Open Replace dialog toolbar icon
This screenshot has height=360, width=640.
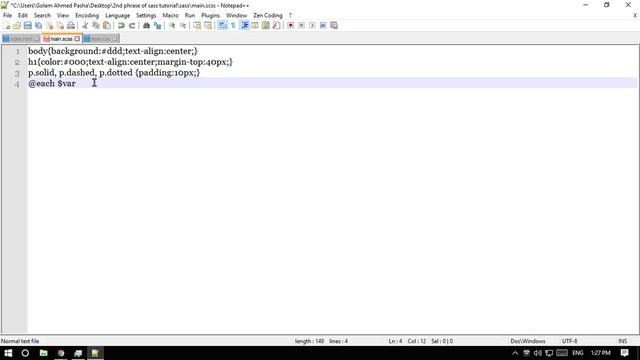pos(157,25)
